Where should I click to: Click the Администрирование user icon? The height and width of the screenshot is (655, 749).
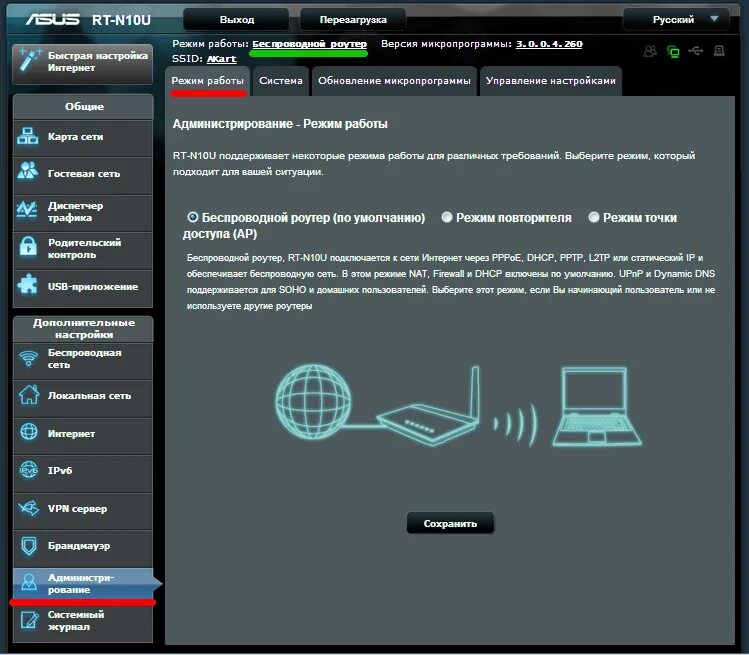tap(29, 582)
